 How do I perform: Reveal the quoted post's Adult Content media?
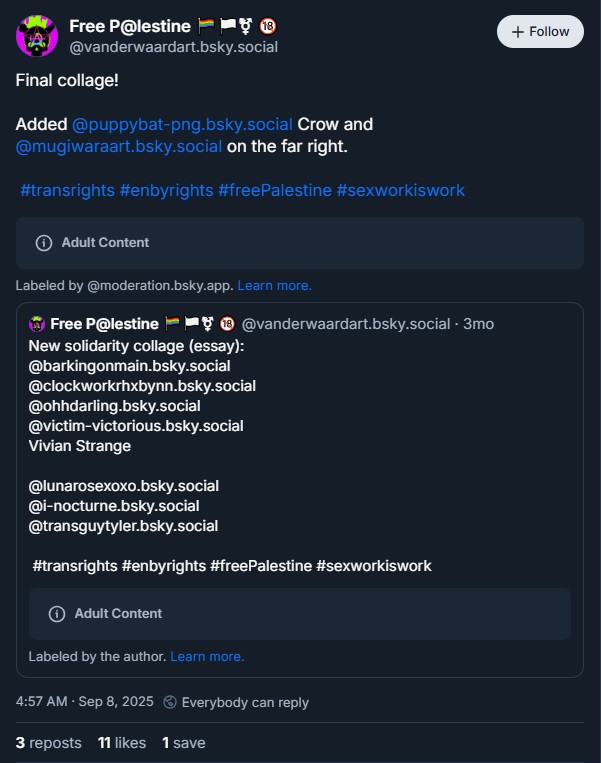tap(300, 614)
